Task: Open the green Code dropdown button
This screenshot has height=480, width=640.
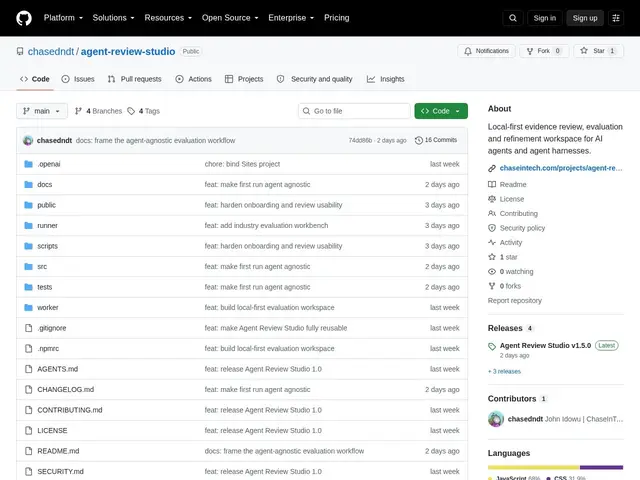Action: point(441,111)
